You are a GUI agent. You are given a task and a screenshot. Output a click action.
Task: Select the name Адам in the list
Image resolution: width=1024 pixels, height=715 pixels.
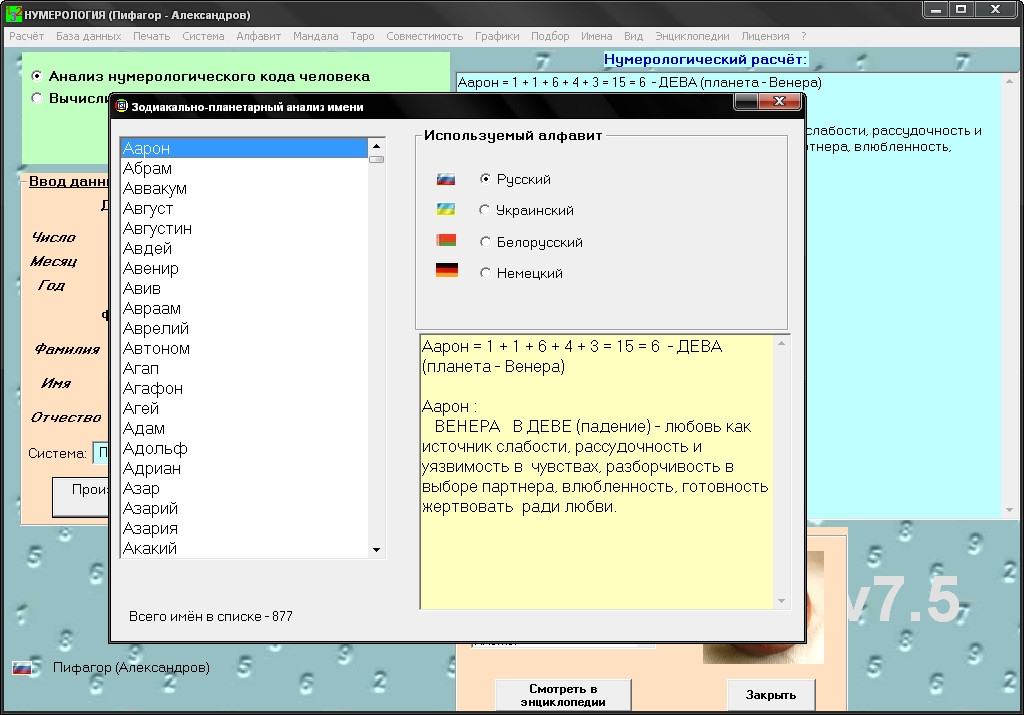244,428
